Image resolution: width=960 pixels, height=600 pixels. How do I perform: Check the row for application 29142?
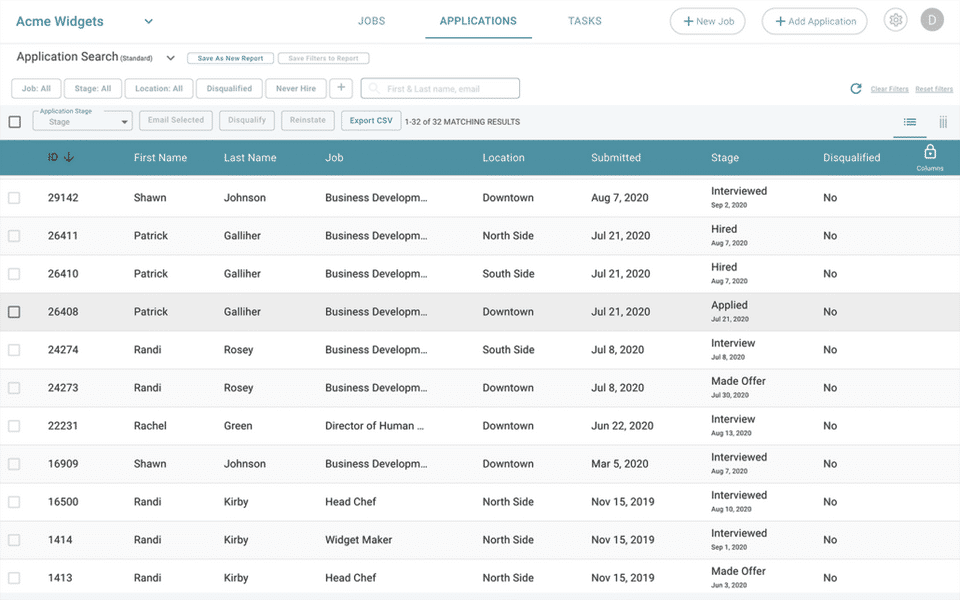click(14, 198)
